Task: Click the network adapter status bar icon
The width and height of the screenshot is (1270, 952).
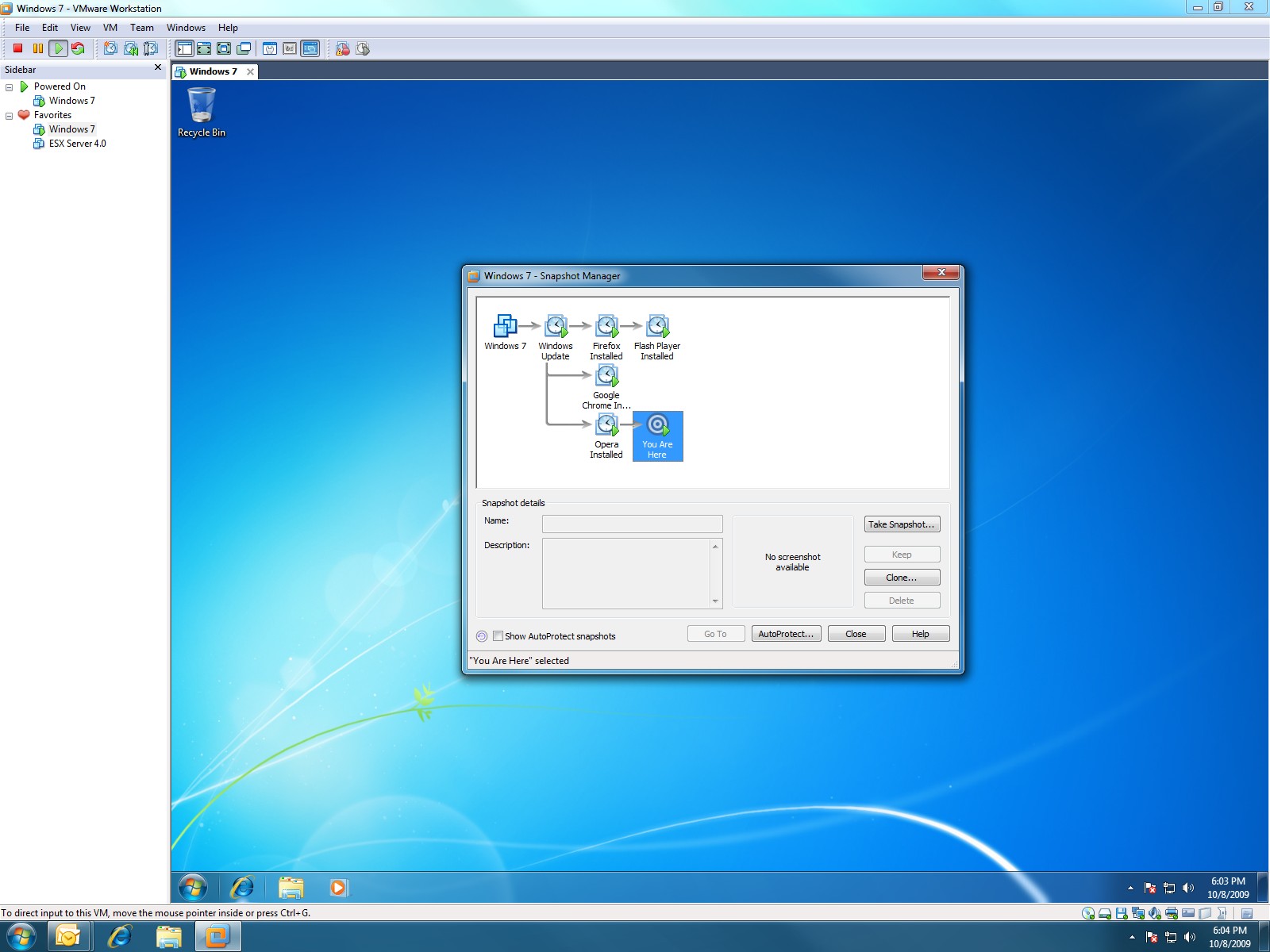Action: click(1138, 914)
